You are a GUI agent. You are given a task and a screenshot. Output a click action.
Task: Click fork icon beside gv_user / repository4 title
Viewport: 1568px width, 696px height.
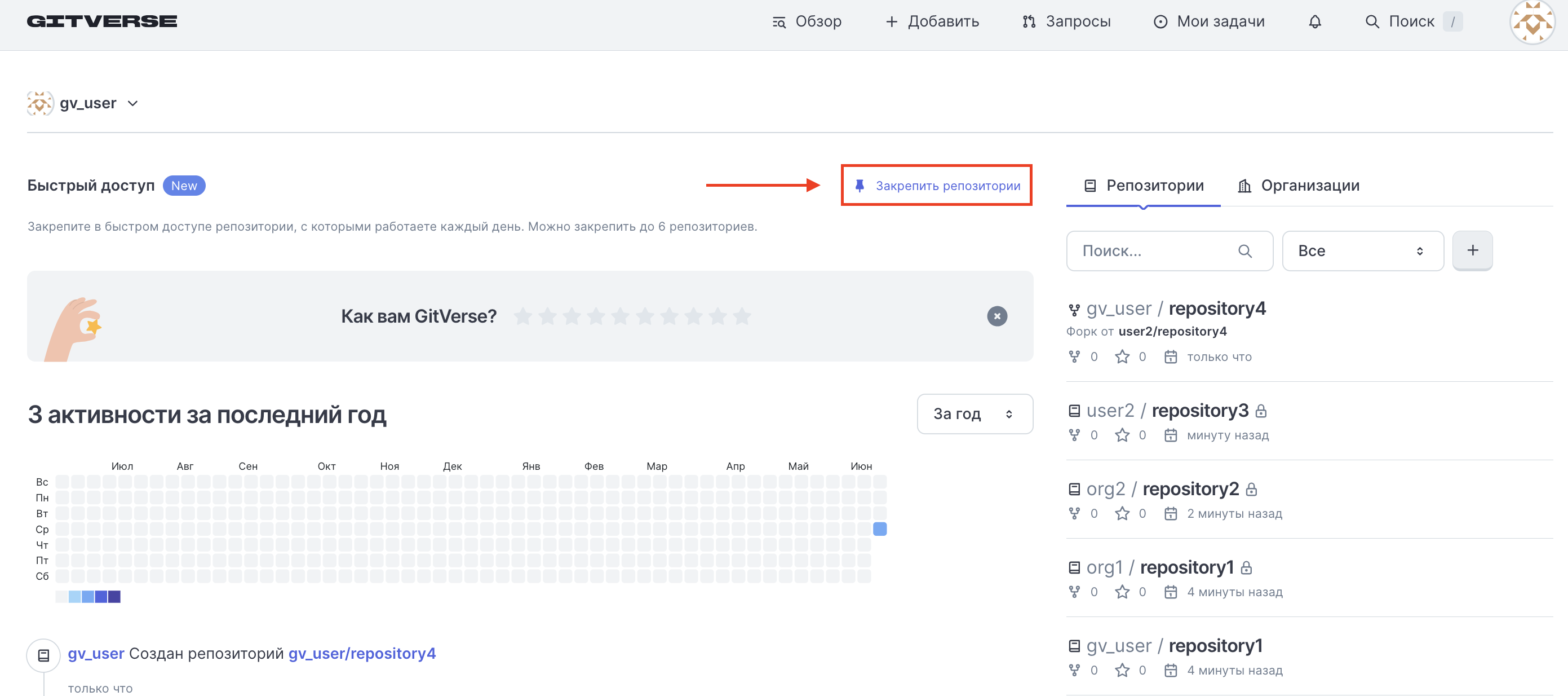[1074, 310]
